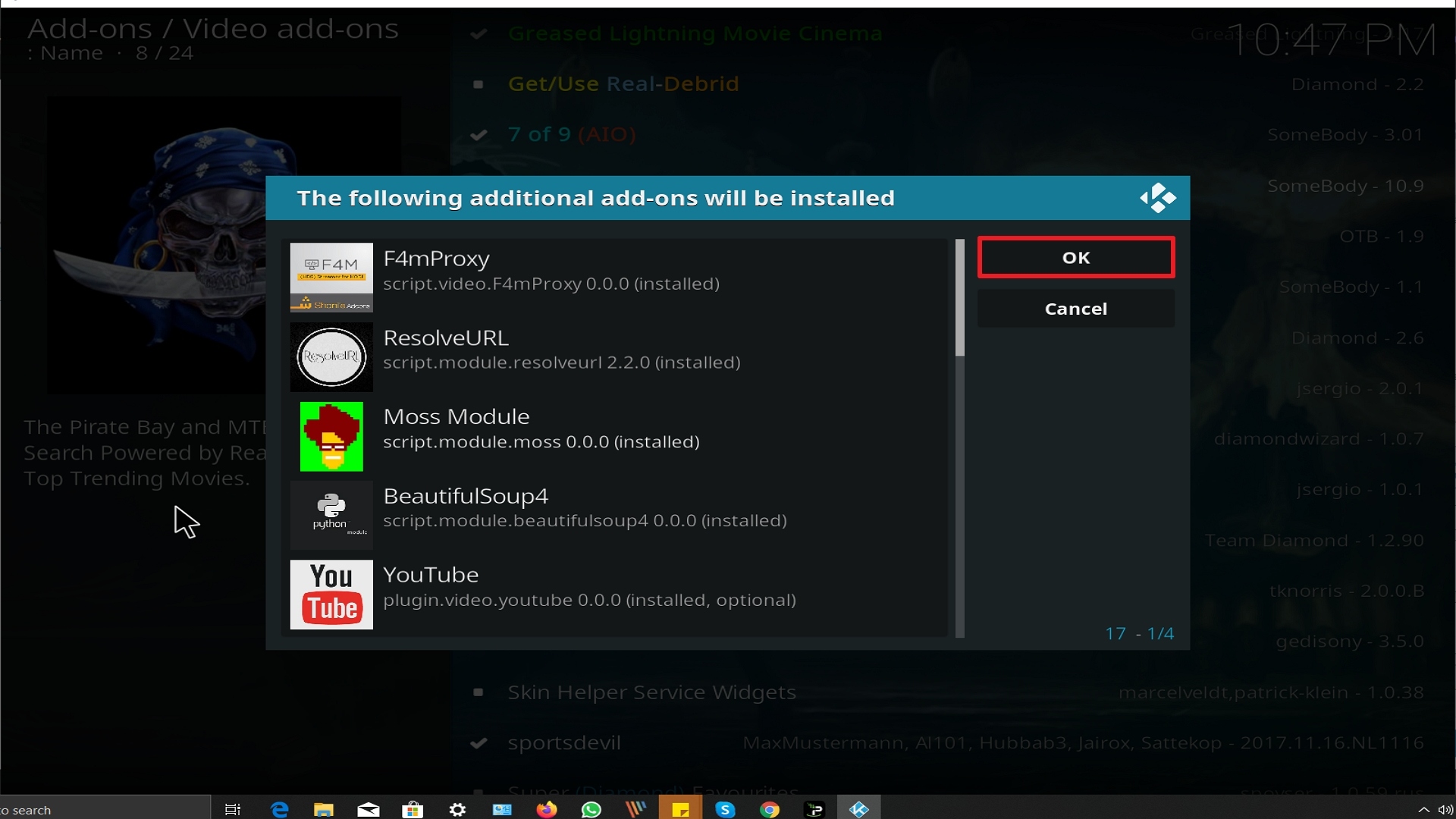Screen dimensions: 1456x819
Task: Open Task View in Windows taskbar
Action: [233, 809]
